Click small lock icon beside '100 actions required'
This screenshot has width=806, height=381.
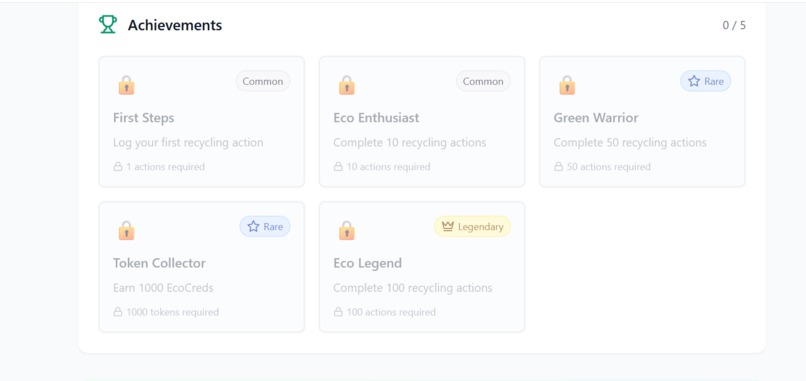coord(338,312)
